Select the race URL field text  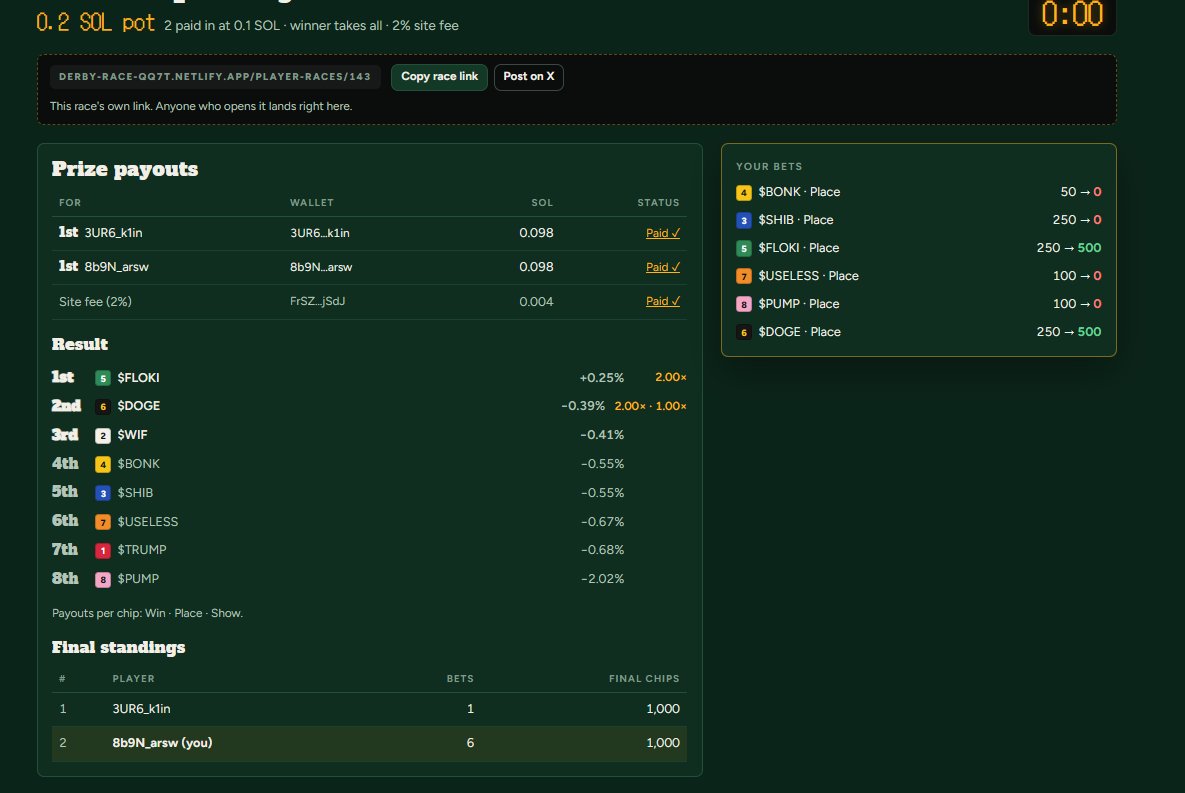pos(215,76)
